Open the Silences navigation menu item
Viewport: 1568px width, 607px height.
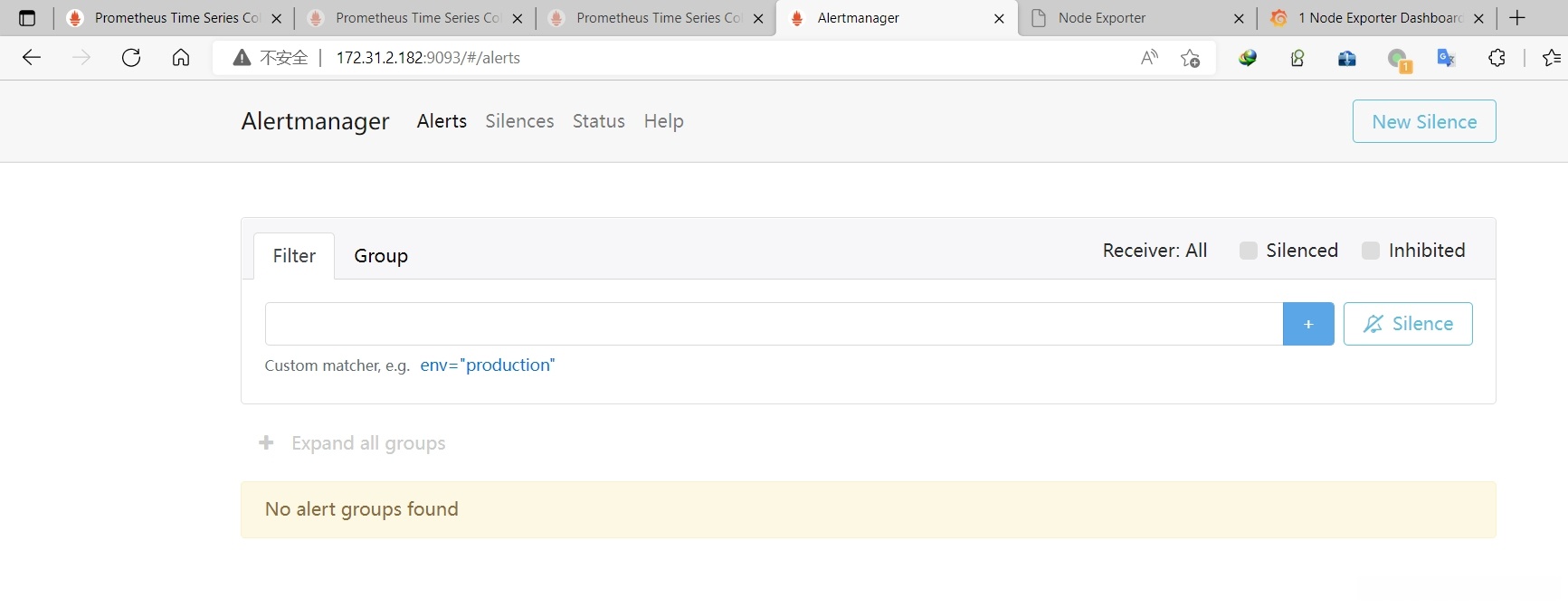click(x=519, y=121)
